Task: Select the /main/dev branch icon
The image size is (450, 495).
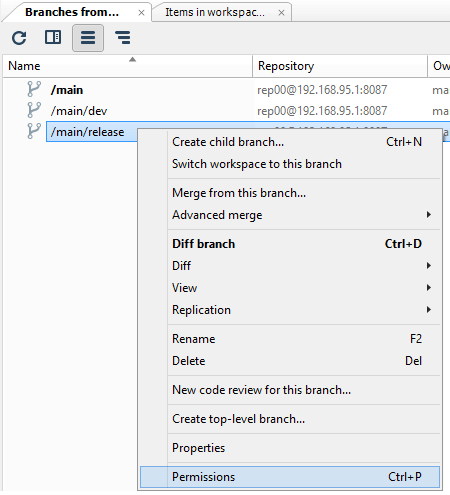Action: 34,110
